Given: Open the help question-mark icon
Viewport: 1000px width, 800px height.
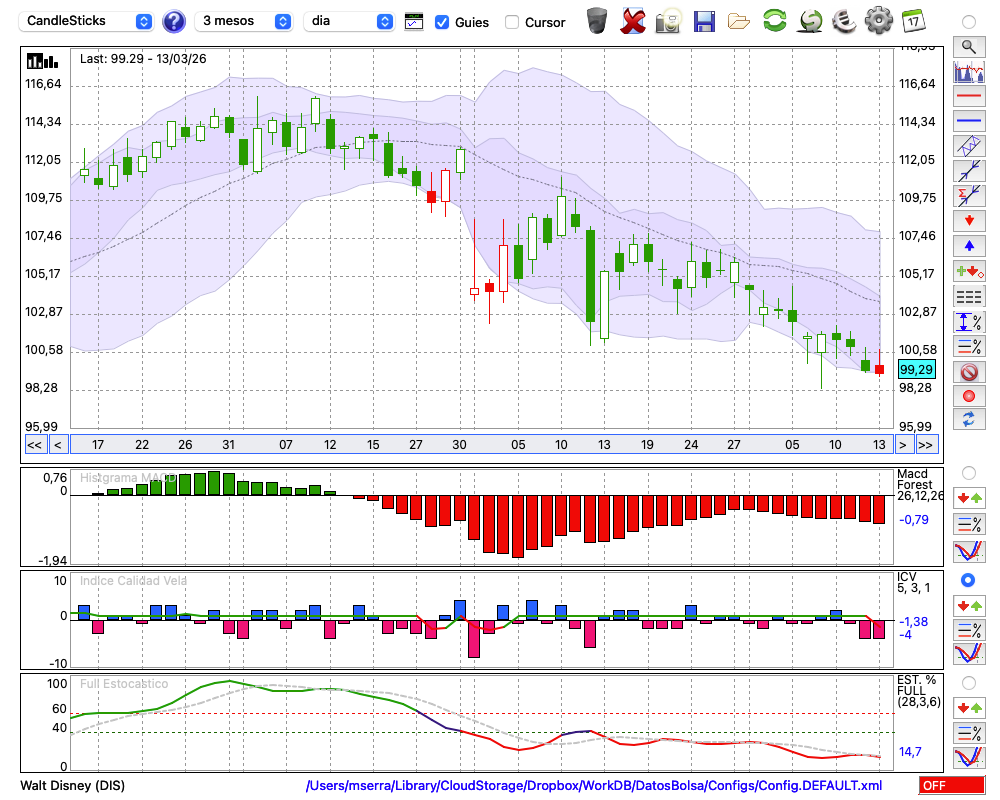Looking at the screenshot, I should click(x=173, y=22).
